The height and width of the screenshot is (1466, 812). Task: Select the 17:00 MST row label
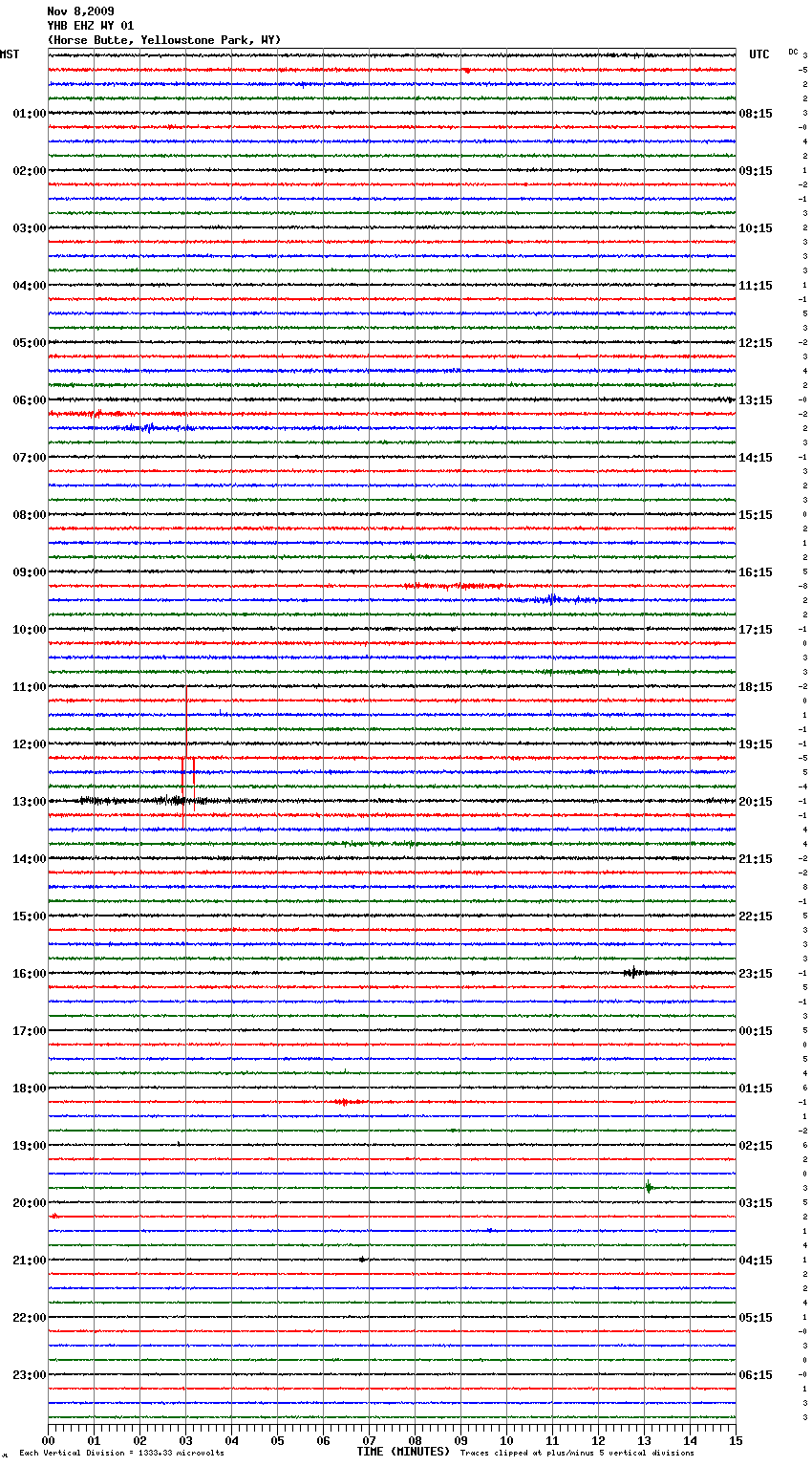(x=30, y=1031)
